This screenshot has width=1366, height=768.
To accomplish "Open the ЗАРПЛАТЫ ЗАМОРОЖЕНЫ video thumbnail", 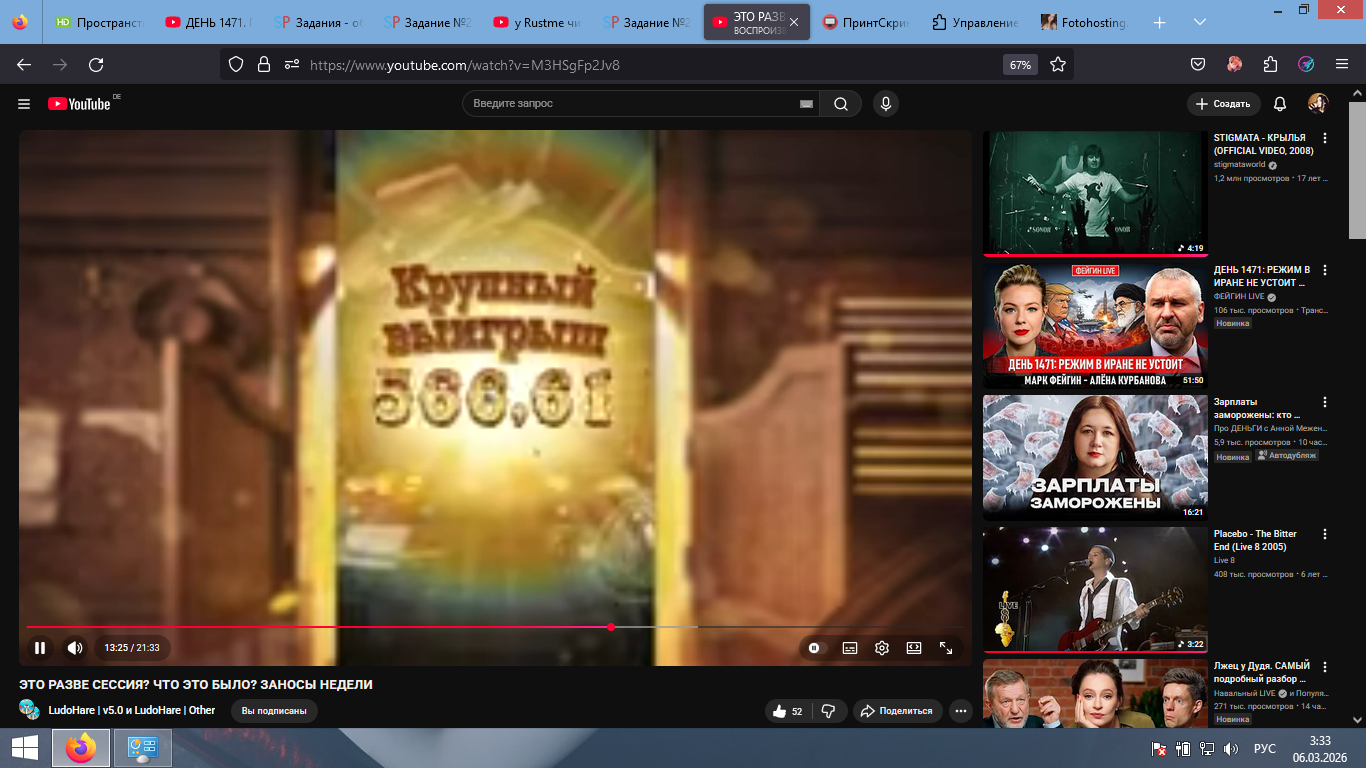I will 1095,458.
